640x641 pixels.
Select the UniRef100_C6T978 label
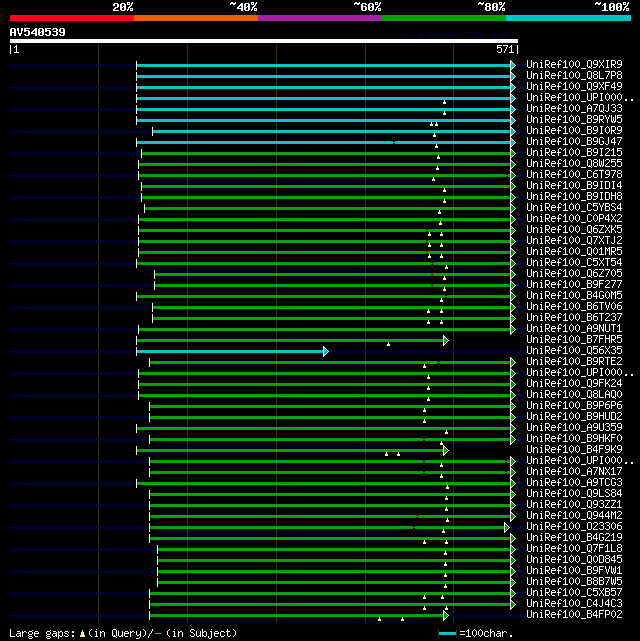(574, 175)
